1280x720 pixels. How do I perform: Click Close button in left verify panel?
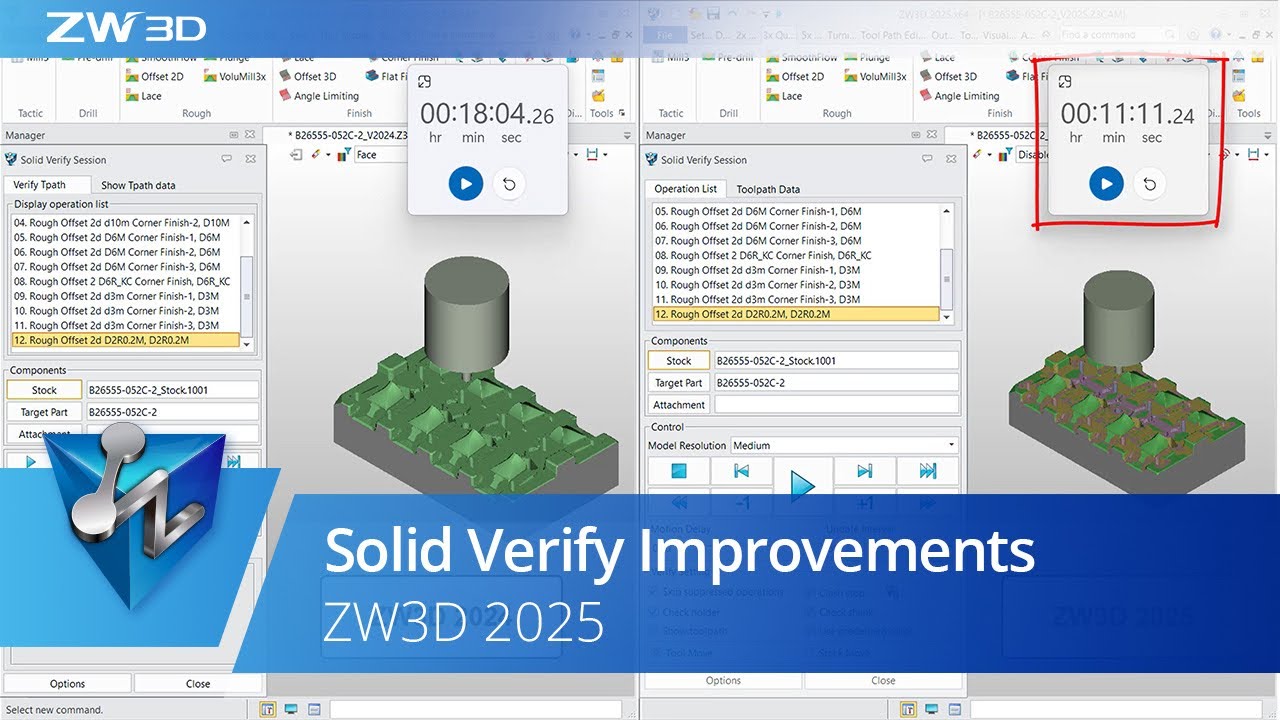coord(198,684)
